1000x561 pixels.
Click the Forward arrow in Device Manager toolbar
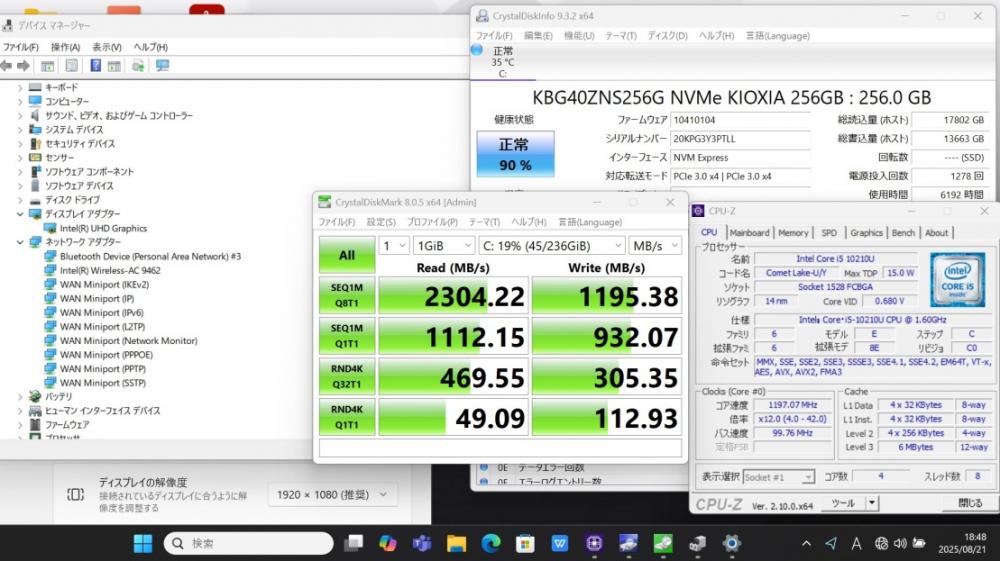pyautogui.click(x=24, y=66)
